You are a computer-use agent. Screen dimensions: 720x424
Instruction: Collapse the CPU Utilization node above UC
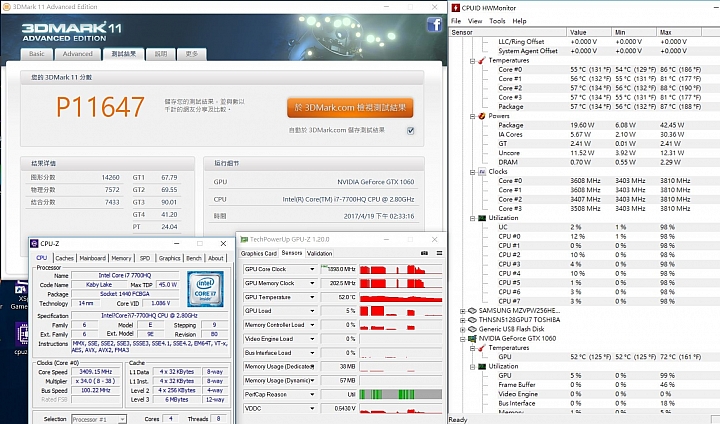tap(472, 218)
